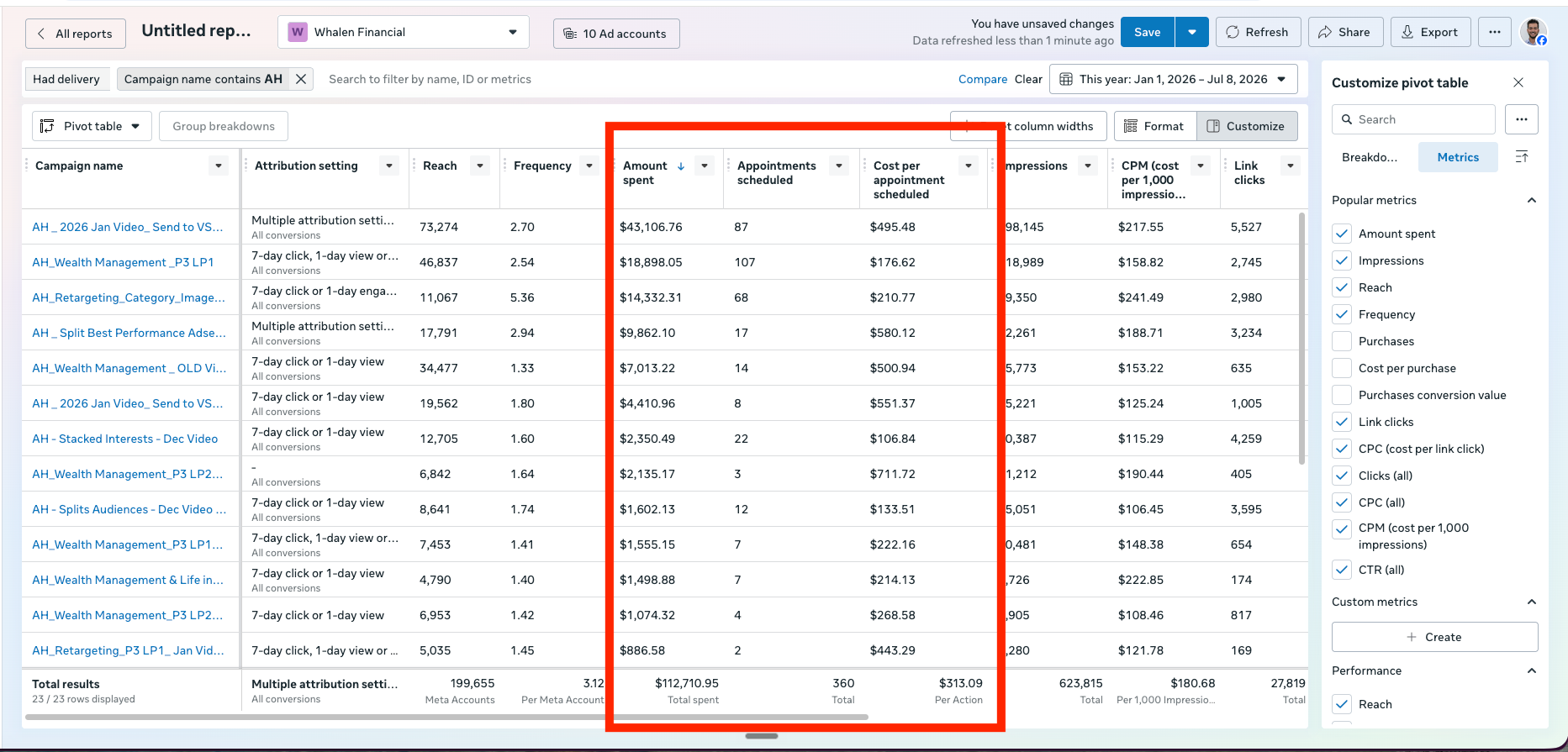Click the pivot table grid icon
Screen dimensions: 1568x752
point(48,126)
